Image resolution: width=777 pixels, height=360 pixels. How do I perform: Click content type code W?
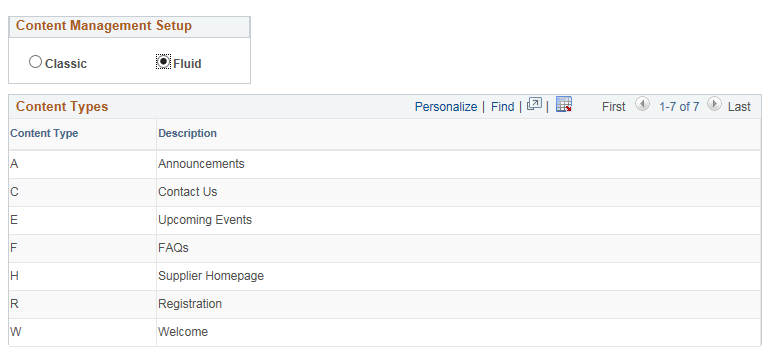(15, 332)
